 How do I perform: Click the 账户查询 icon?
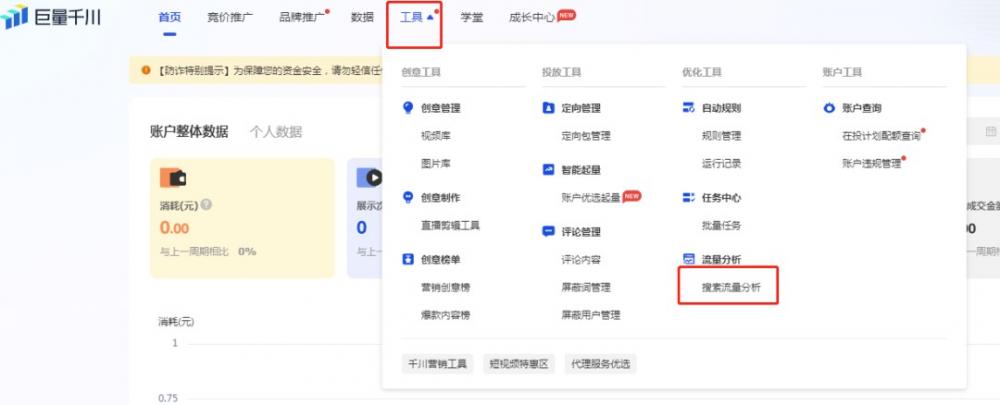pos(828,108)
